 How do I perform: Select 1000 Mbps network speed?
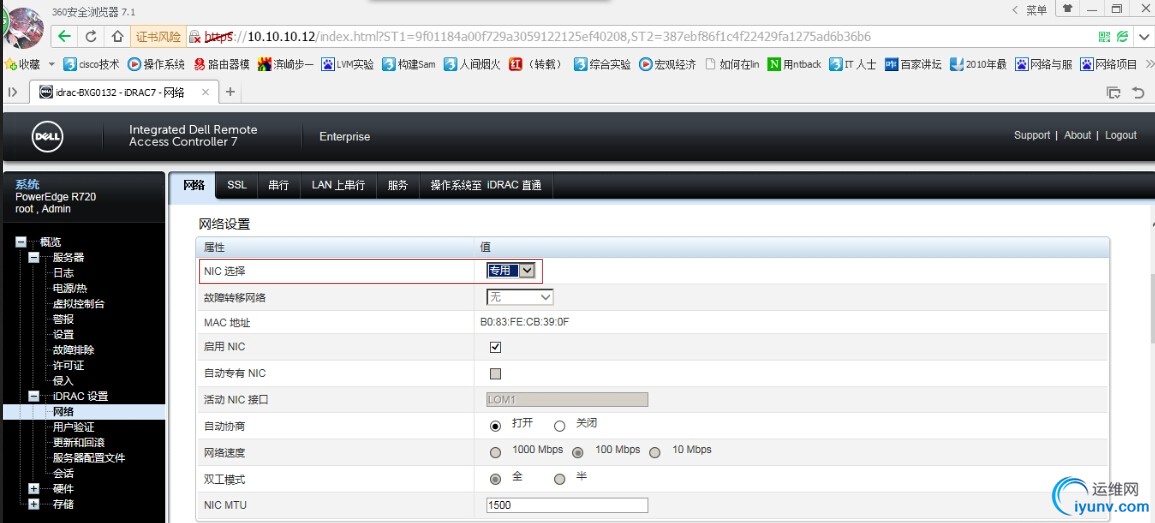coord(496,452)
